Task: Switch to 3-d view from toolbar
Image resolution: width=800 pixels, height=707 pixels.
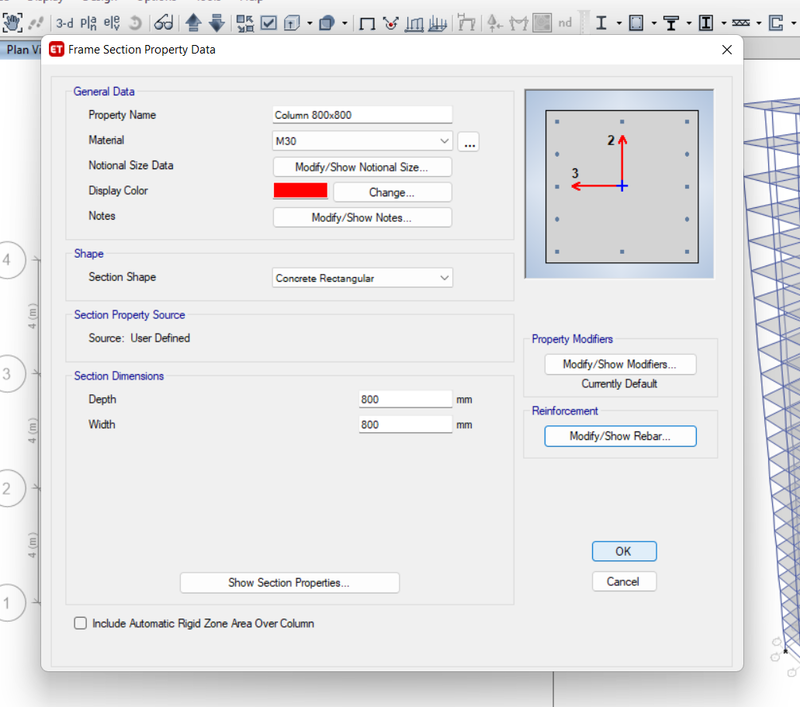Action: pyautogui.click(x=64, y=23)
